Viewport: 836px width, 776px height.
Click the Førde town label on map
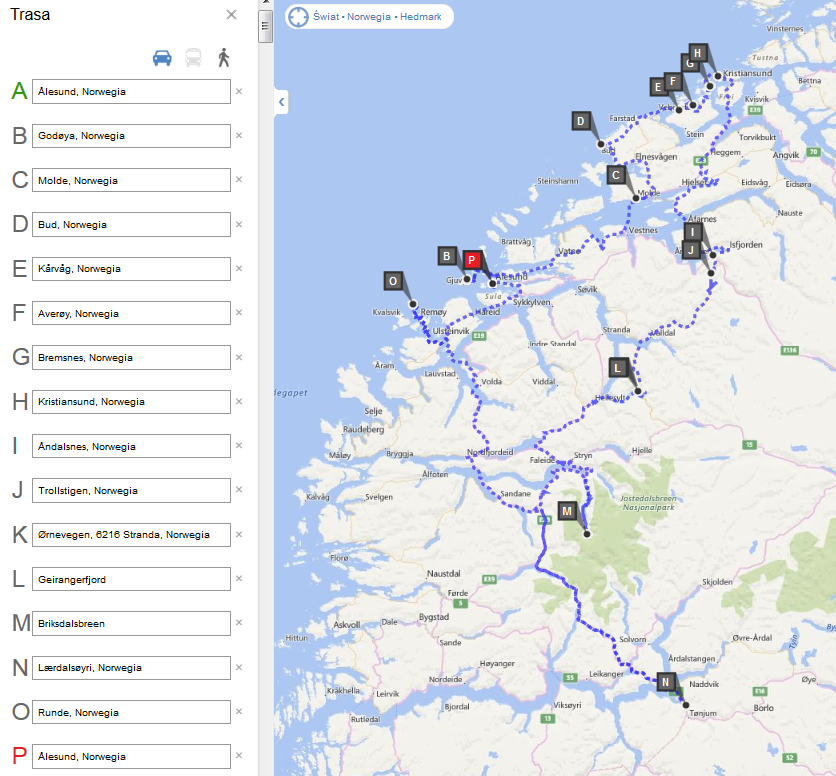click(x=457, y=593)
